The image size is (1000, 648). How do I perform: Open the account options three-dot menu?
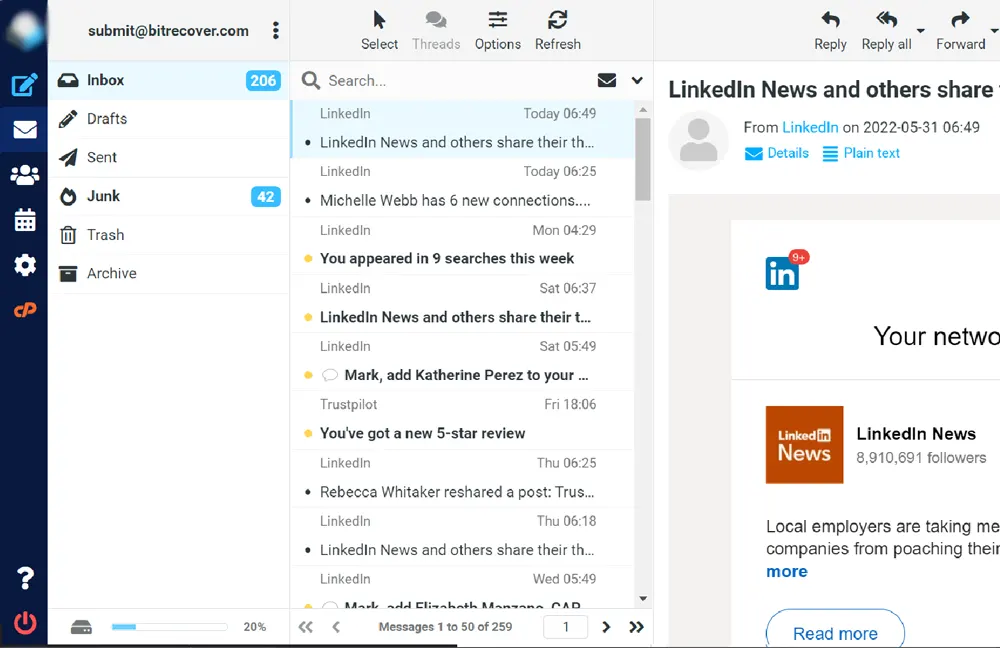(x=276, y=31)
